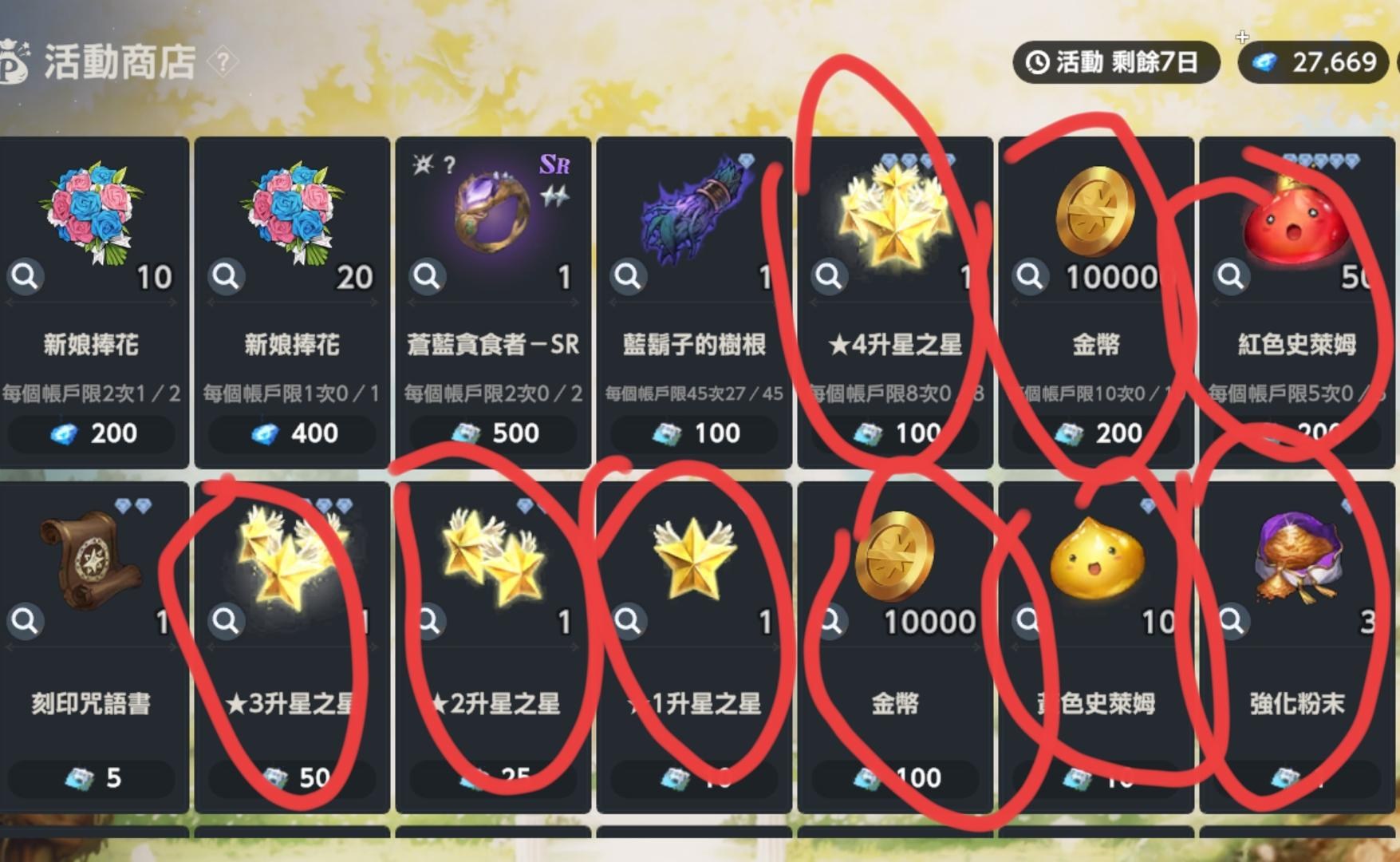1400x862 pixels.
Task: Click the 活動 剩餘7日 timer badge
Action: [x=1116, y=61]
